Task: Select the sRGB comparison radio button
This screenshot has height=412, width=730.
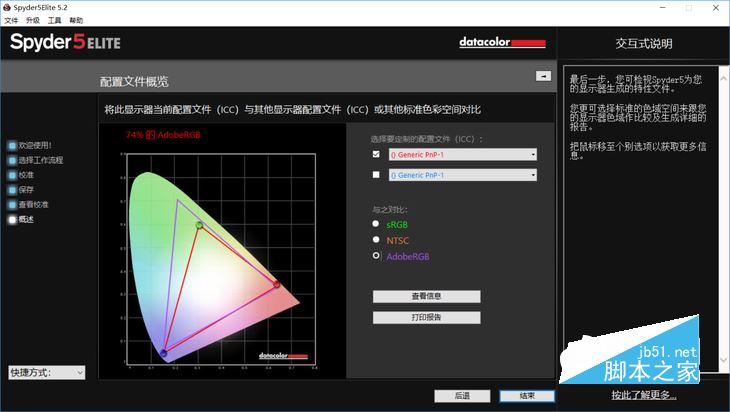Action: click(376, 224)
